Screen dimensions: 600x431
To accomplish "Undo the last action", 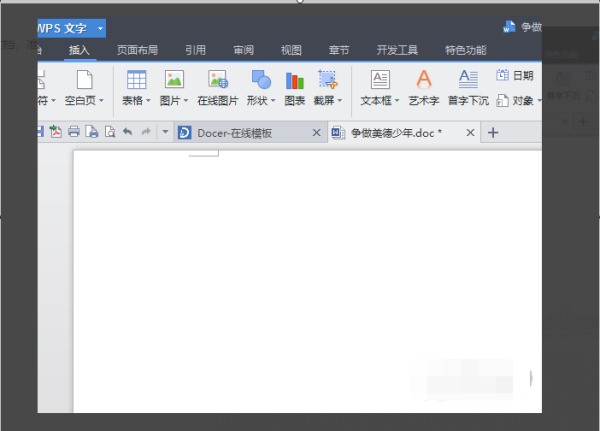I will [x=127, y=132].
